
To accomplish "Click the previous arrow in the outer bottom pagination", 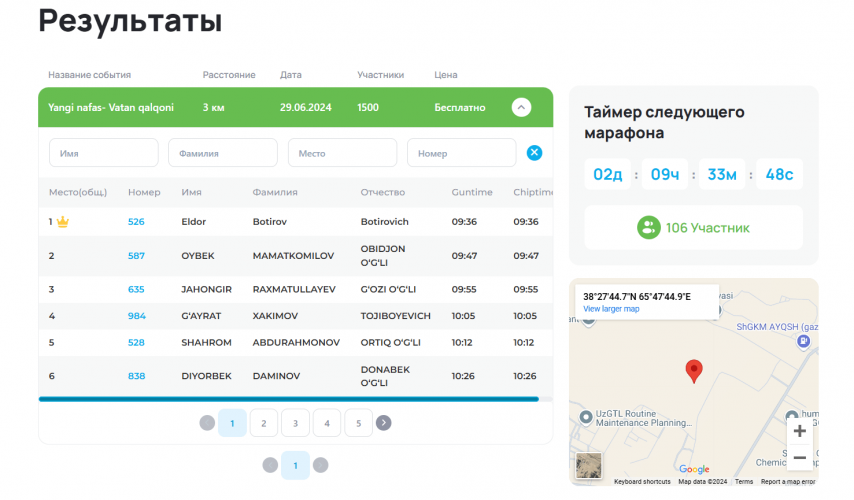I will click(x=270, y=465).
